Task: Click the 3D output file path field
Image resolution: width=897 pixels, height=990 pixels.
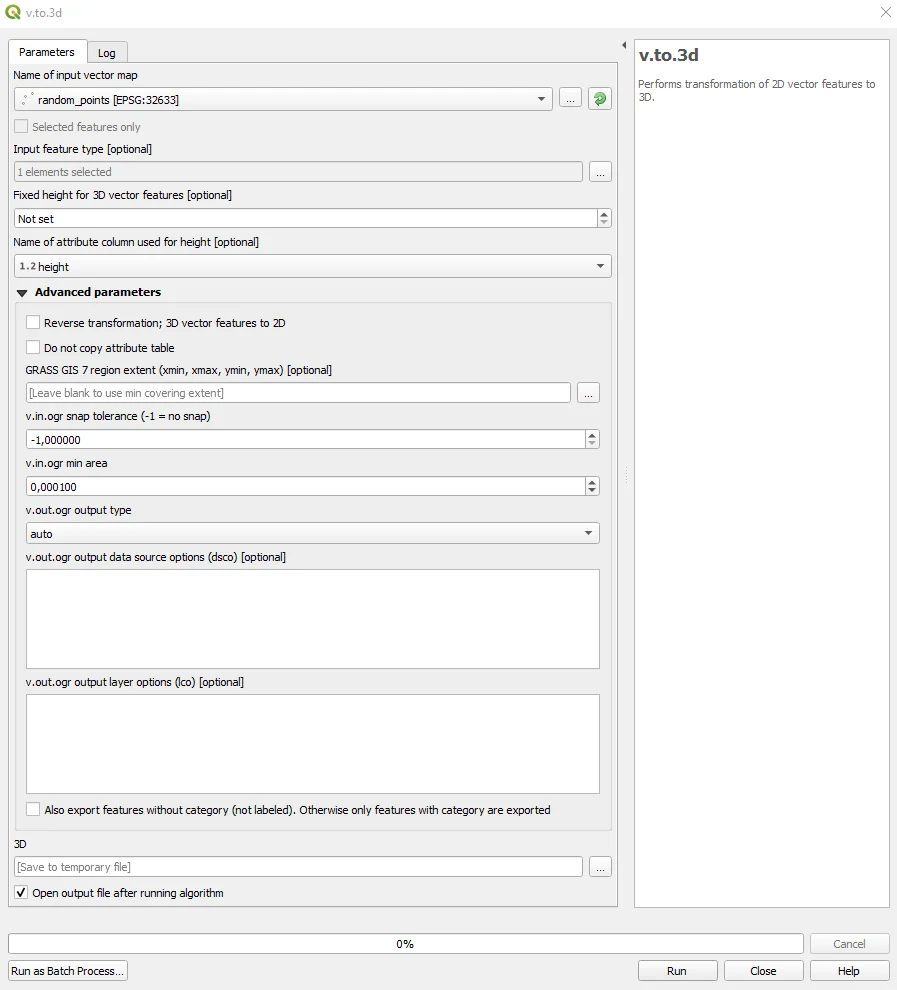Action: (298, 867)
